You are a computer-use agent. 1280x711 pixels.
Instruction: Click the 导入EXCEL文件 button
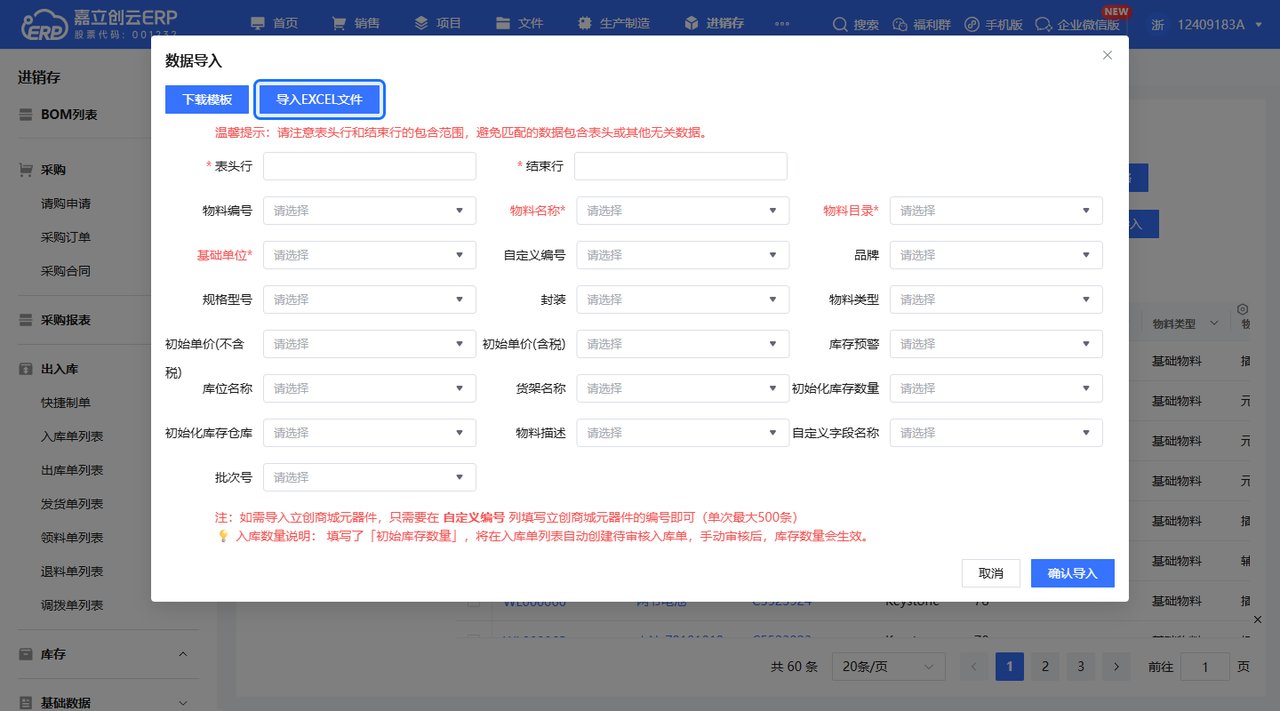click(319, 100)
